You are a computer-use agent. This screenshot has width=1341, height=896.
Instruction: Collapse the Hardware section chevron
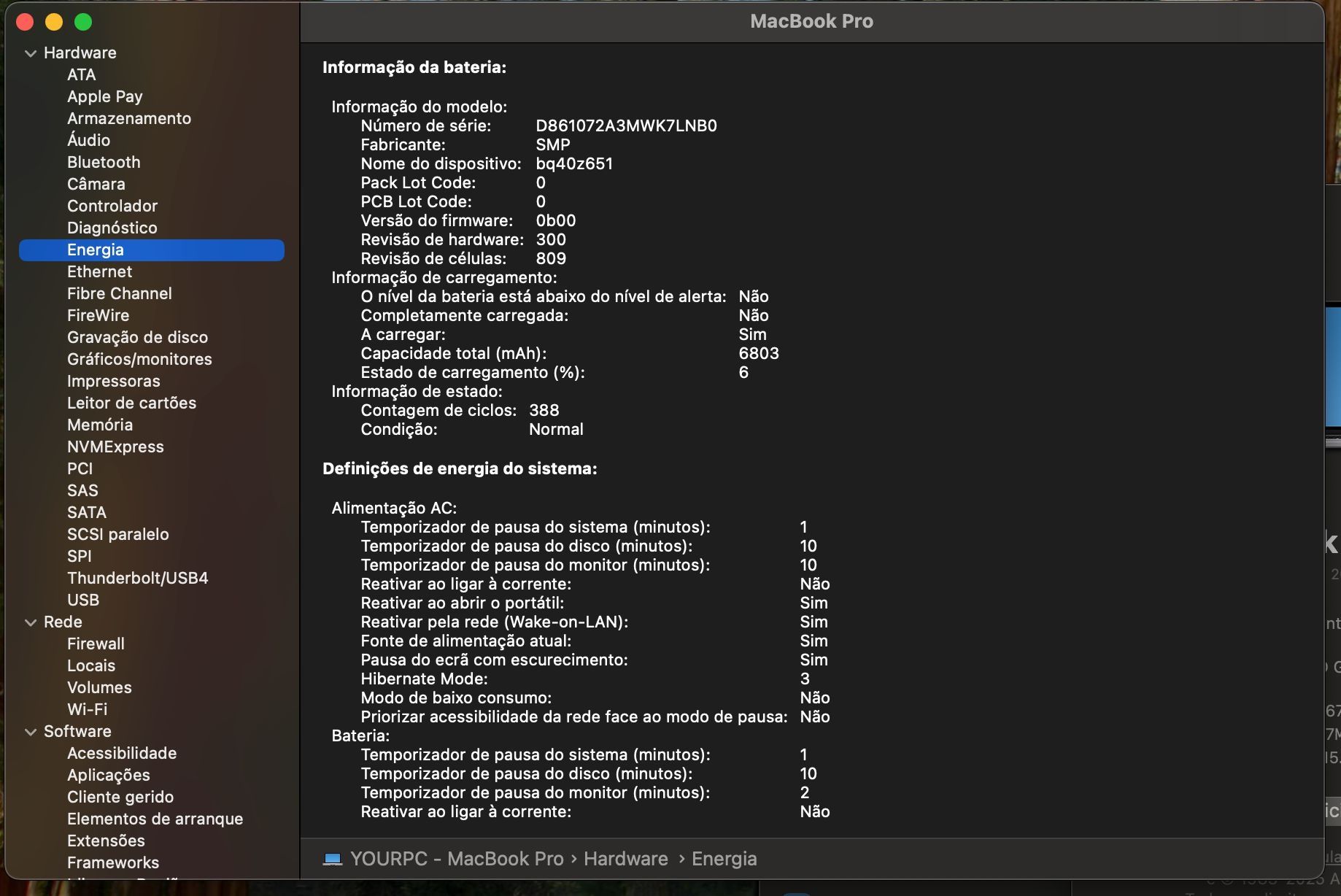(31, 53)
